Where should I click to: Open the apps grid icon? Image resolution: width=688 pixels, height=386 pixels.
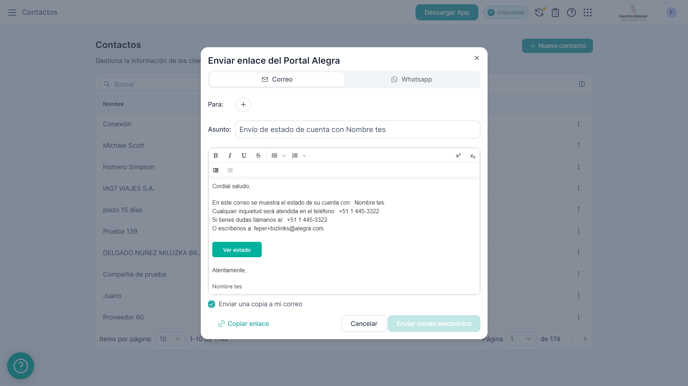588,12
